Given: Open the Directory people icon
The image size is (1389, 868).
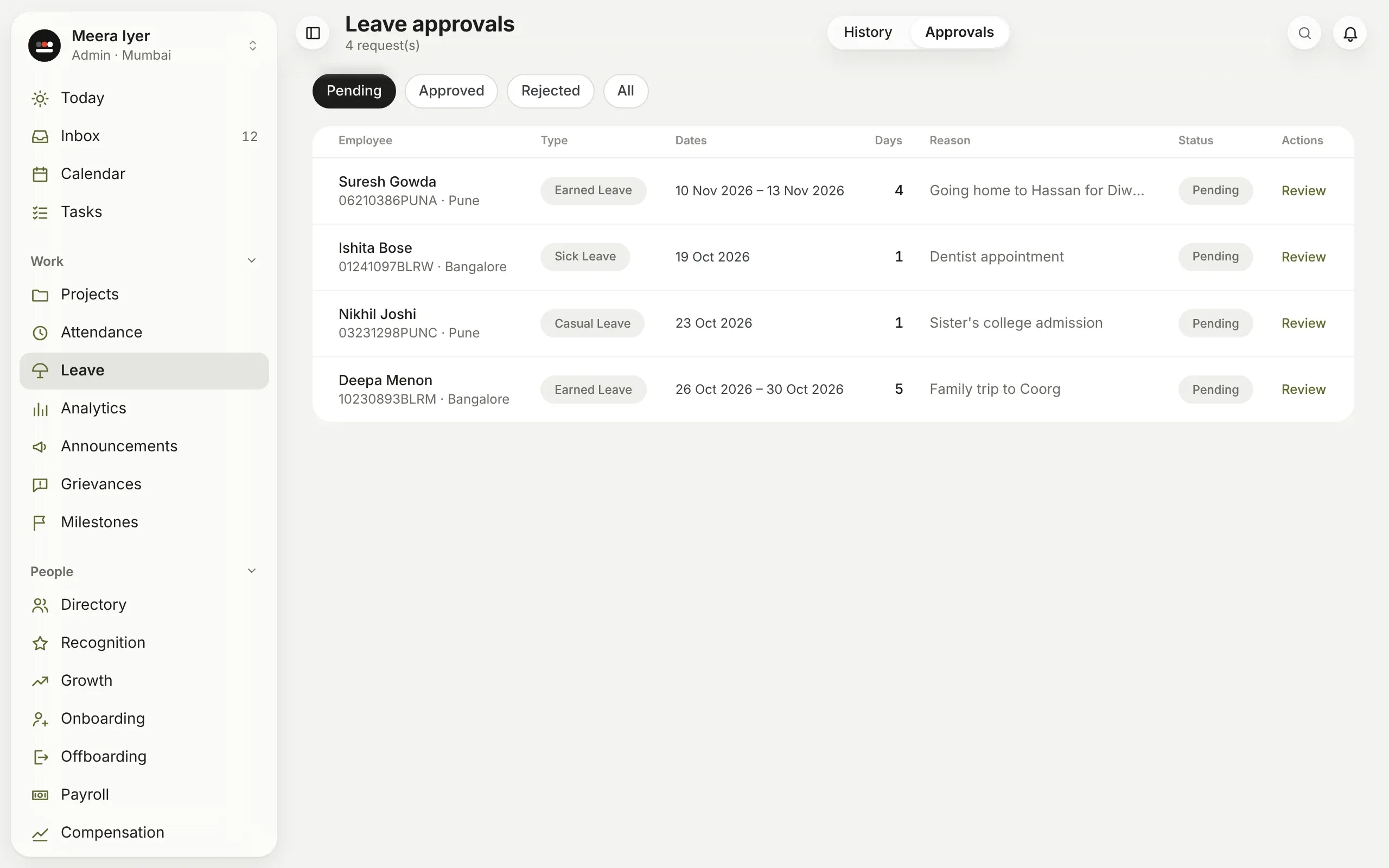Looking at the screenshot, I should click(x=40, y=605).
